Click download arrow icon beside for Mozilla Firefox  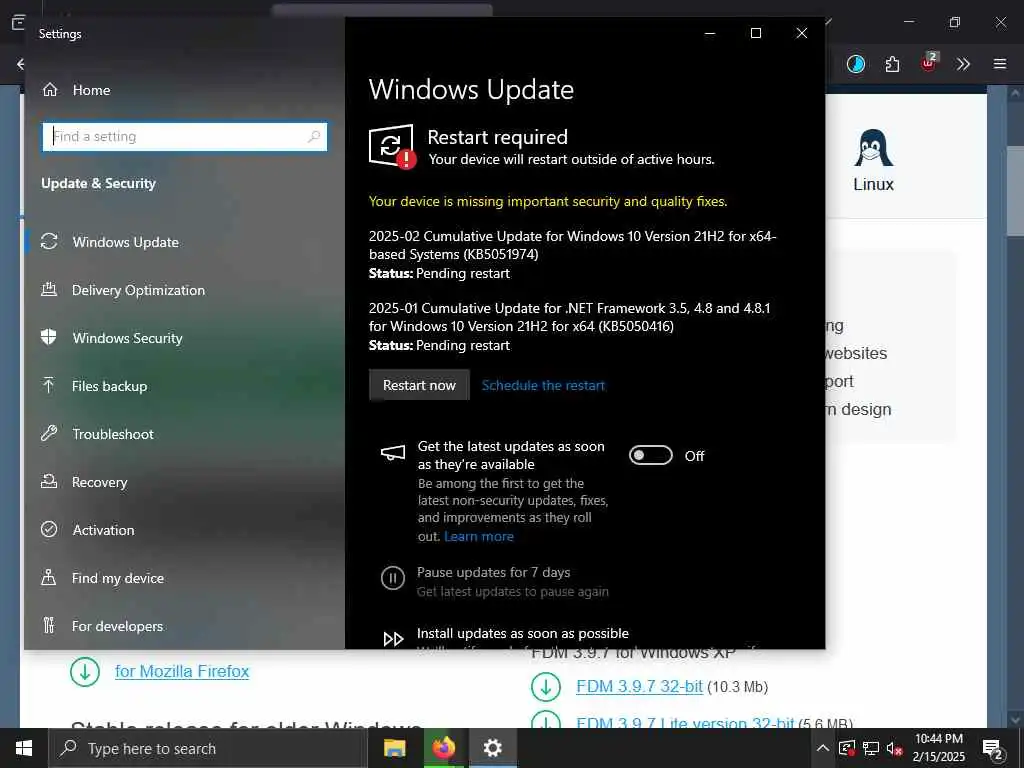point(85,671)
